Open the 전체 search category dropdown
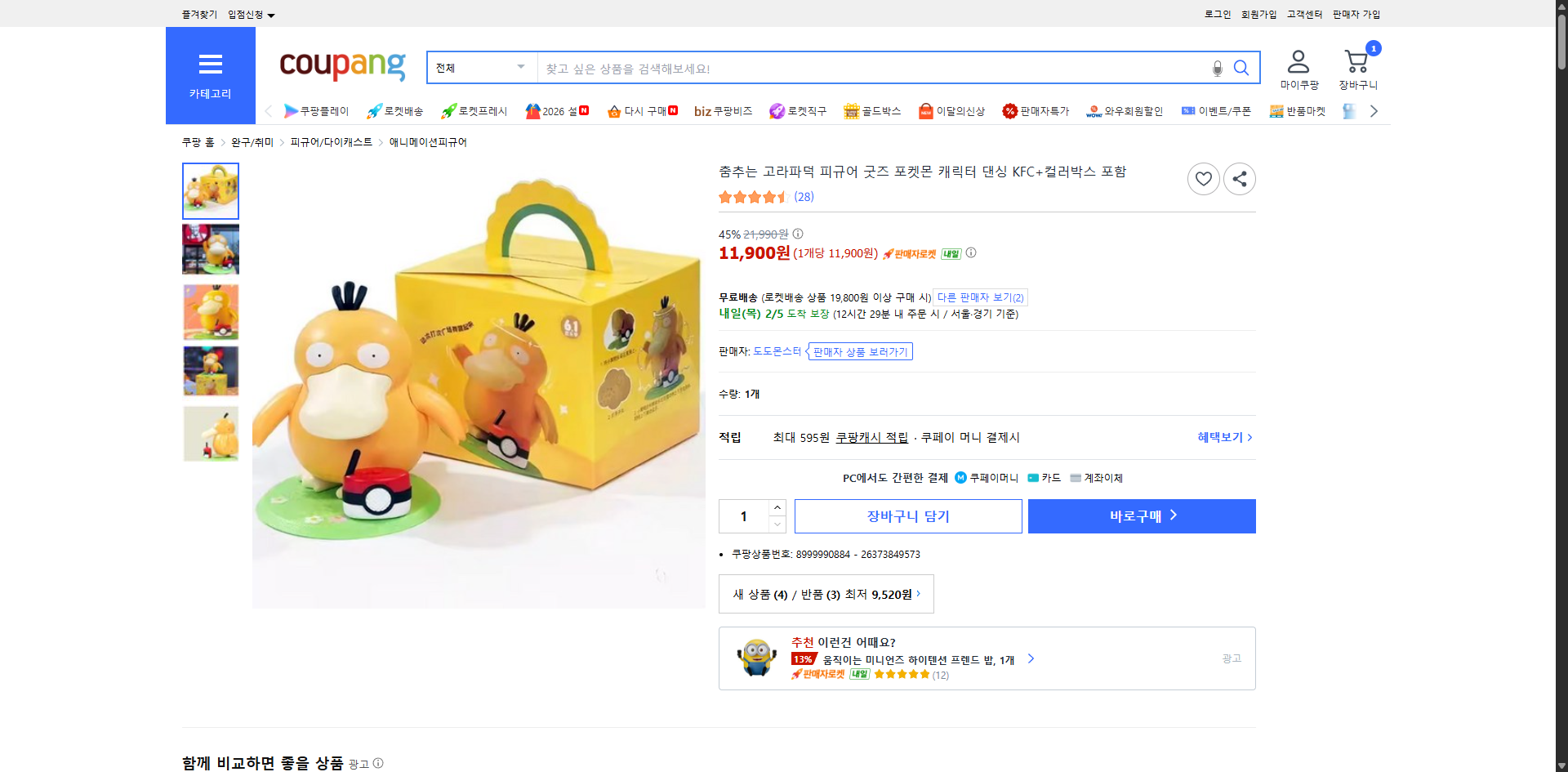The image size is (1568, 772). coord(480,68)
